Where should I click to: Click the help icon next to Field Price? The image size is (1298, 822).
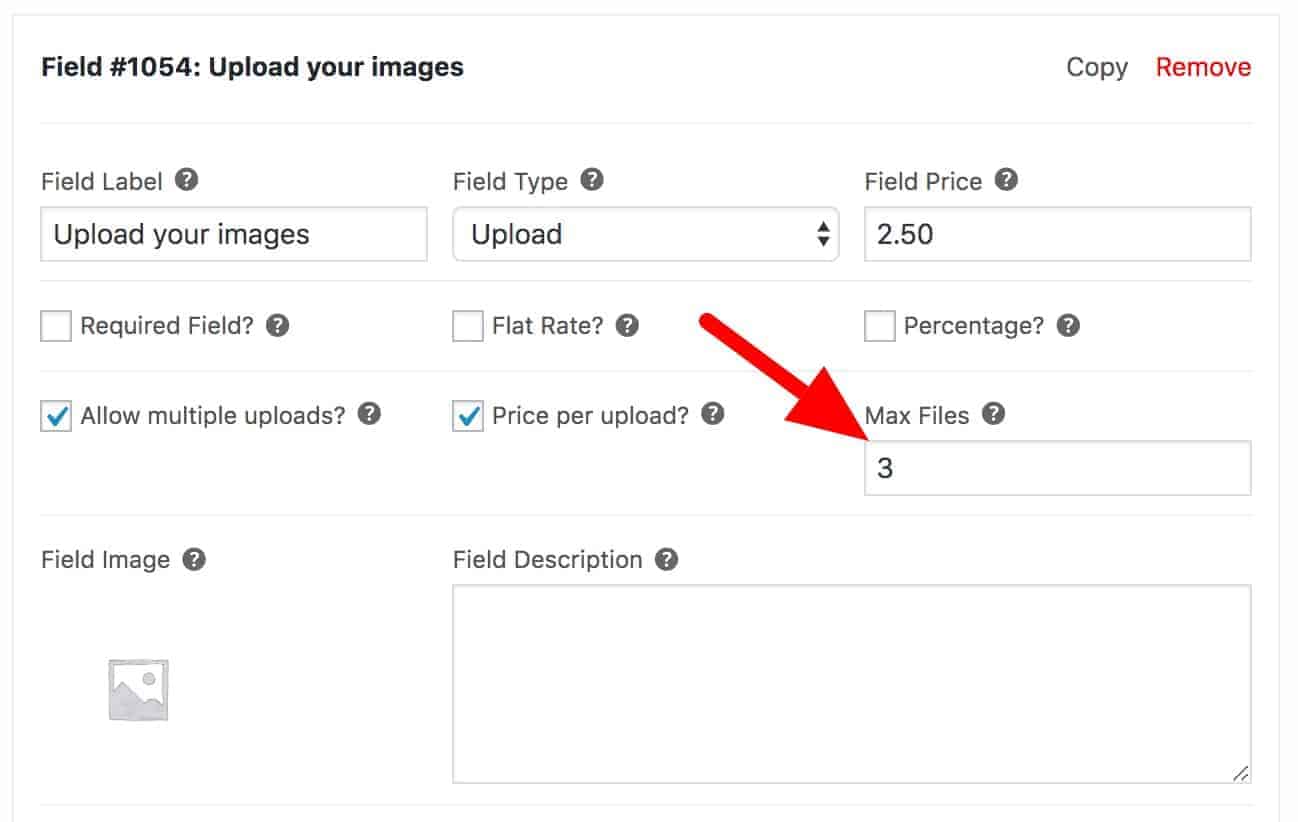point(1006,180)
